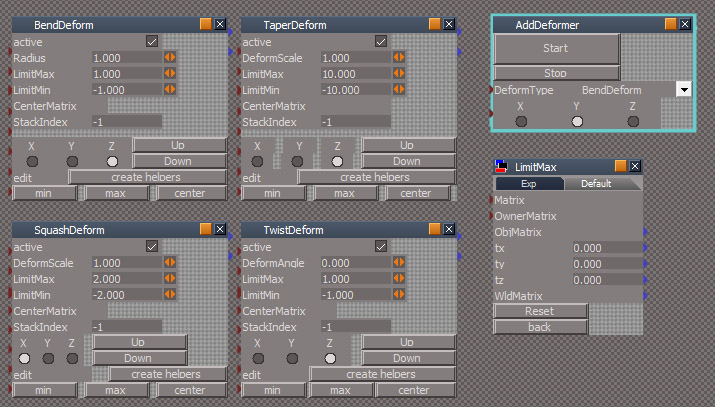The height and width of the screenshot is (407, 715).
Task: Close the AddDeformer node
Action: (684, 24)
